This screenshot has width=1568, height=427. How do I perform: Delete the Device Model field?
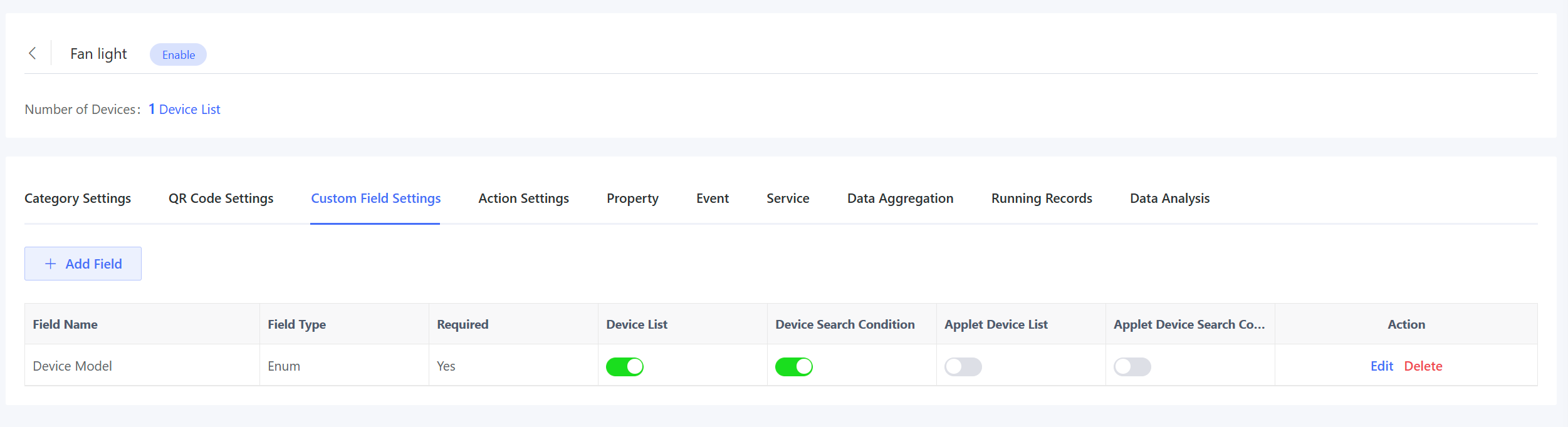pyautogui.click(x=1423, y=366)
